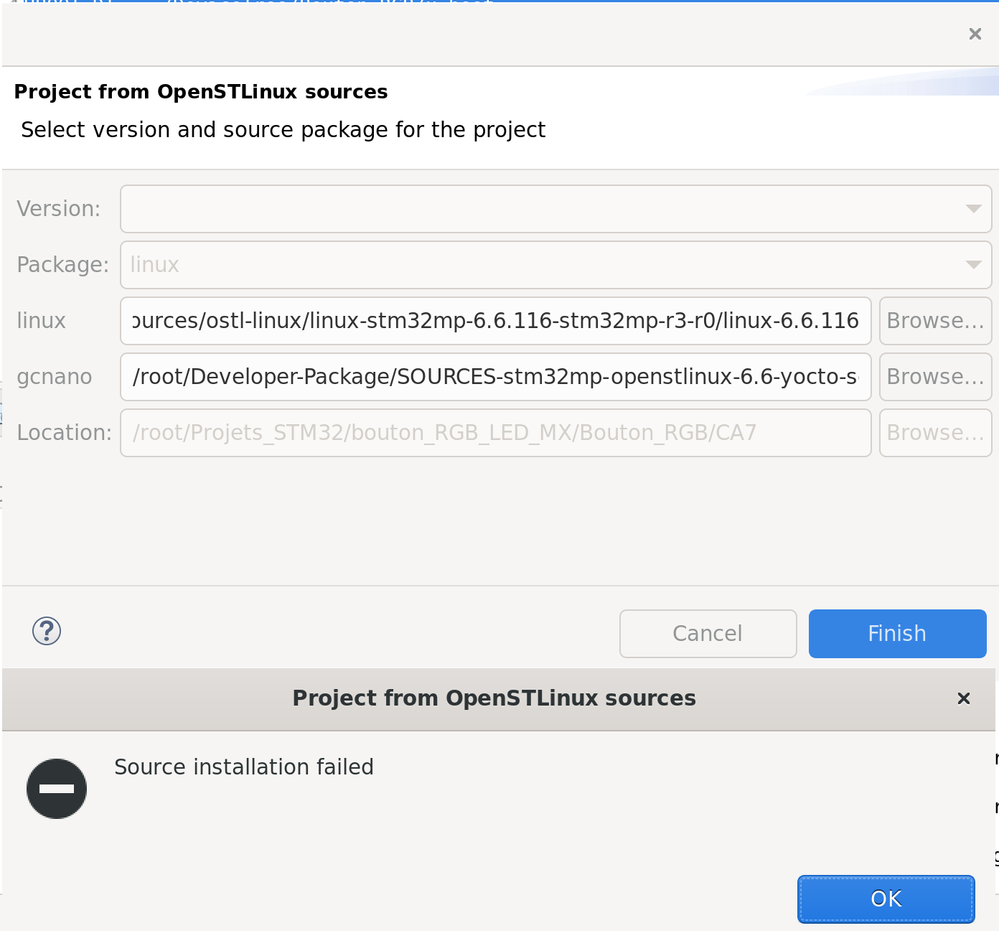Click the Package label
This screenshot has width=999, height=931.
click(63, 265)
